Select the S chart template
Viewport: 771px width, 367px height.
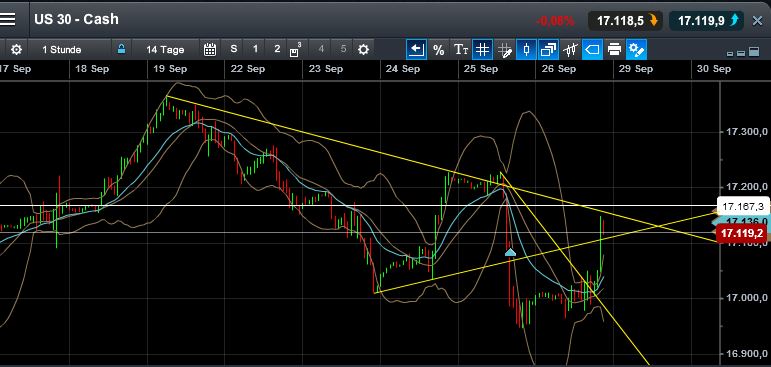[x=234, y=49]
